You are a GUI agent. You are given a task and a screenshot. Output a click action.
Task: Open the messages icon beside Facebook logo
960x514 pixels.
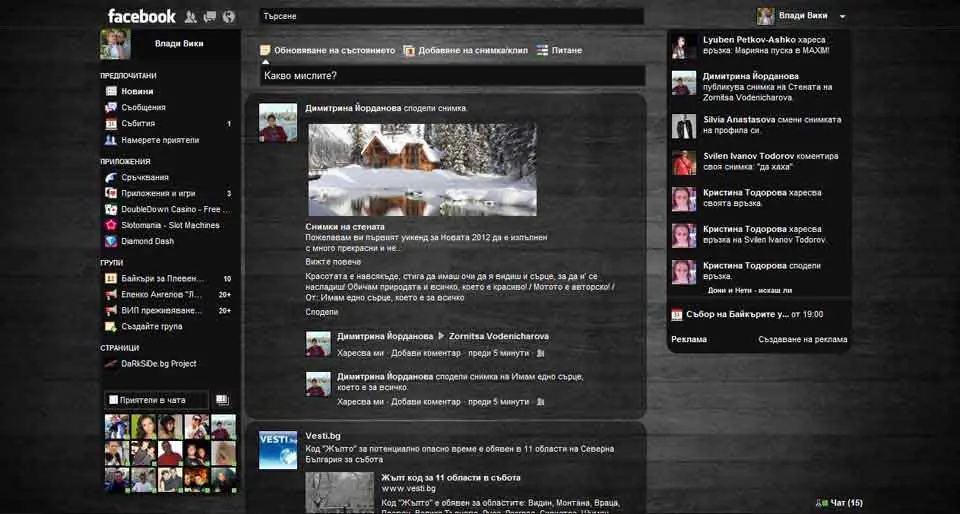click(x=209, y=17)
